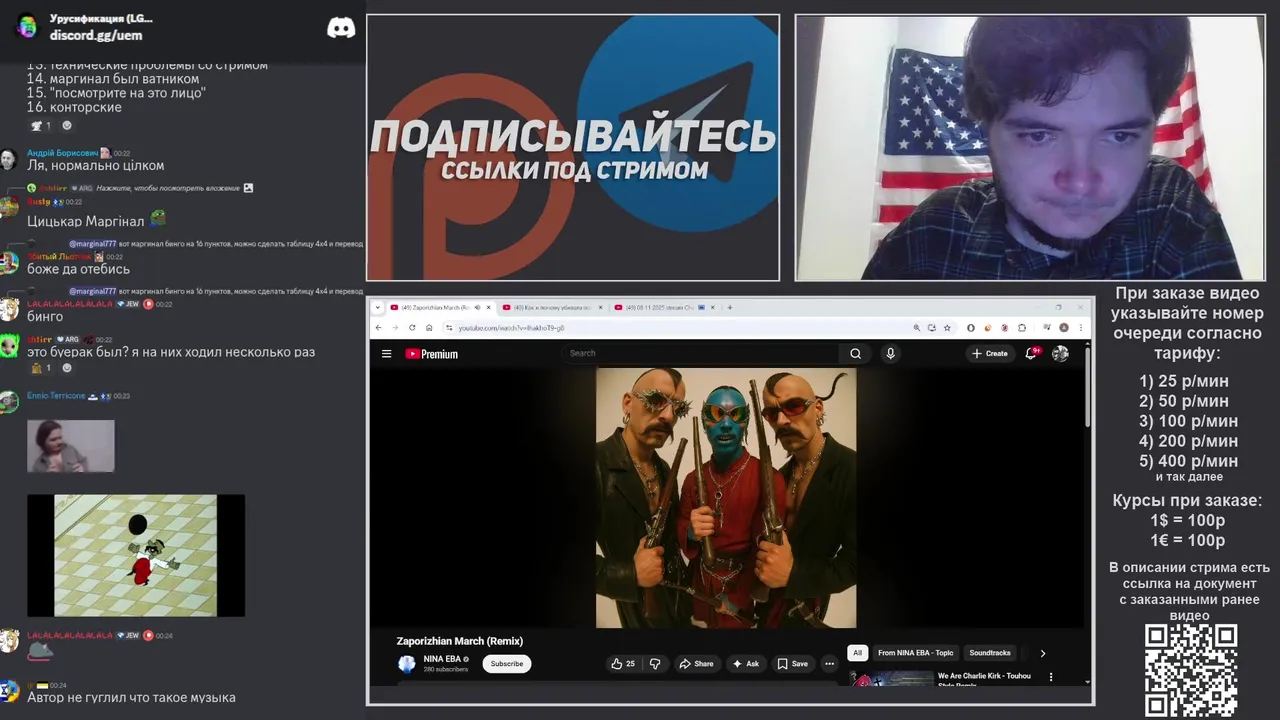Expand the browser tab search dropdown
Image resolution: width=1280 pixels, height=720 pixels.
[x=377, y=307]
